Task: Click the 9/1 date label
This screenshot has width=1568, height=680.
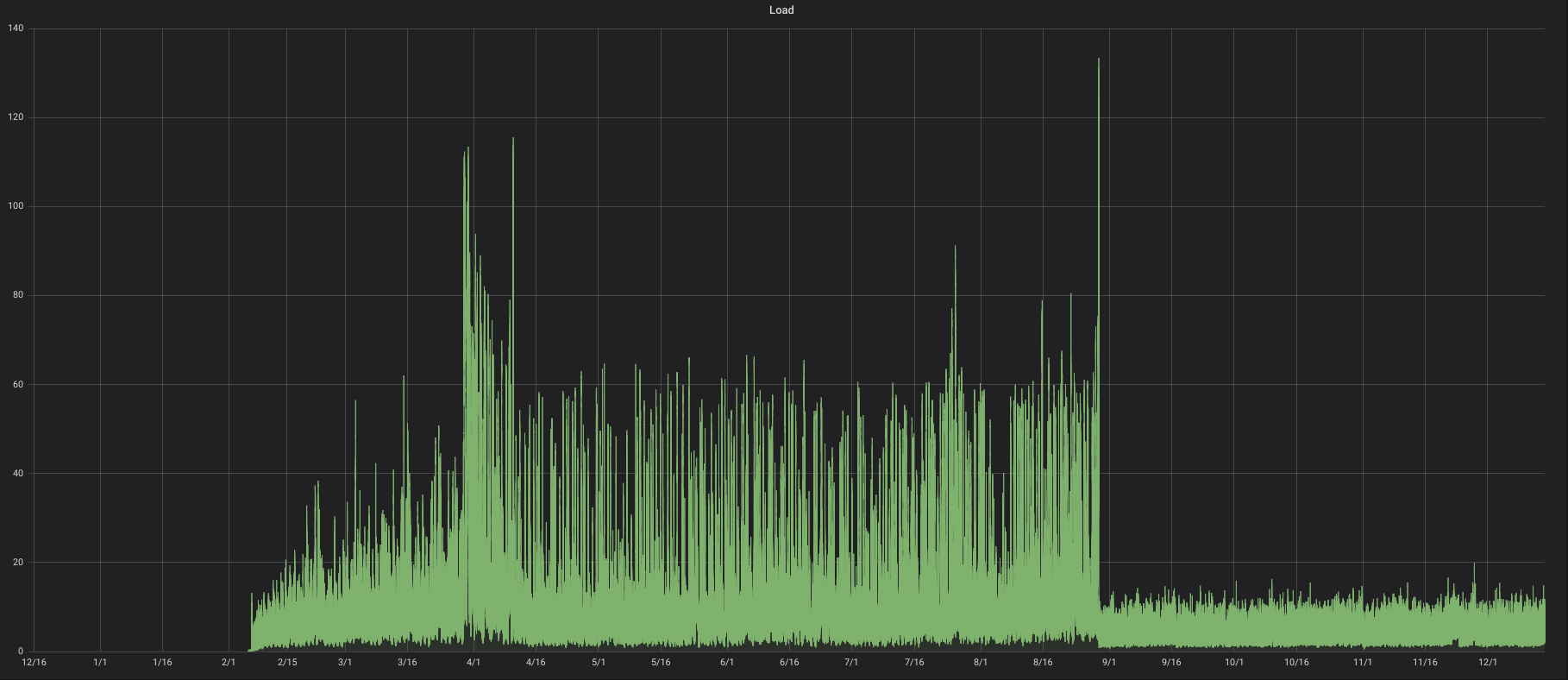Action: (1109, 663)
